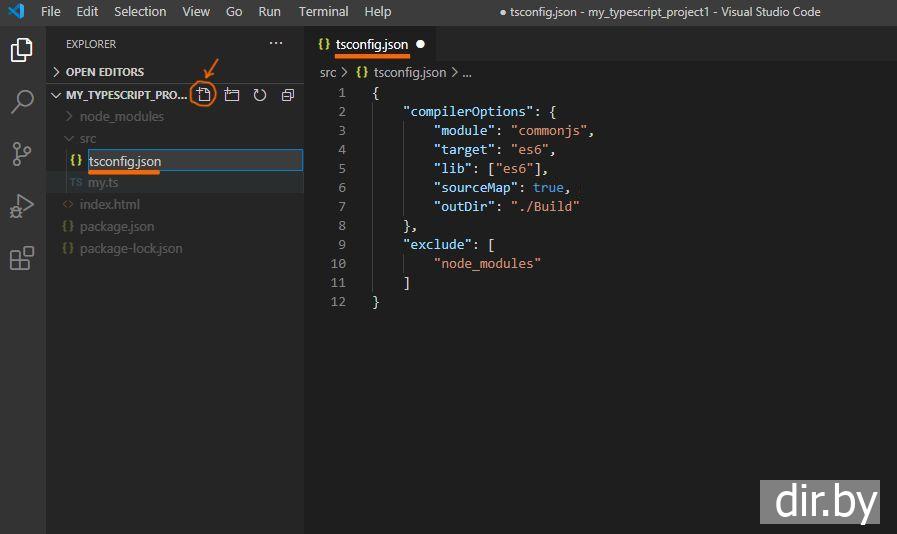897x534 pixels.
Task: Open the Explorer view in activity bar
Action: (21, 49)
